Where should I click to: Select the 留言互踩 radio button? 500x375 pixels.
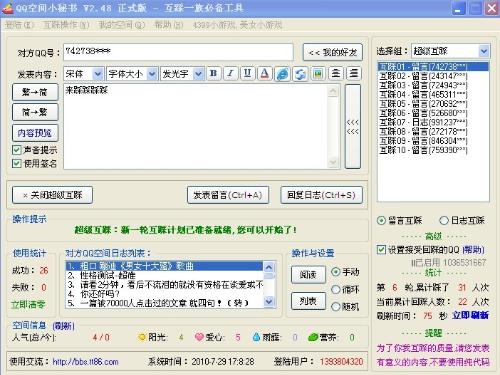click(x=381, y=220)
